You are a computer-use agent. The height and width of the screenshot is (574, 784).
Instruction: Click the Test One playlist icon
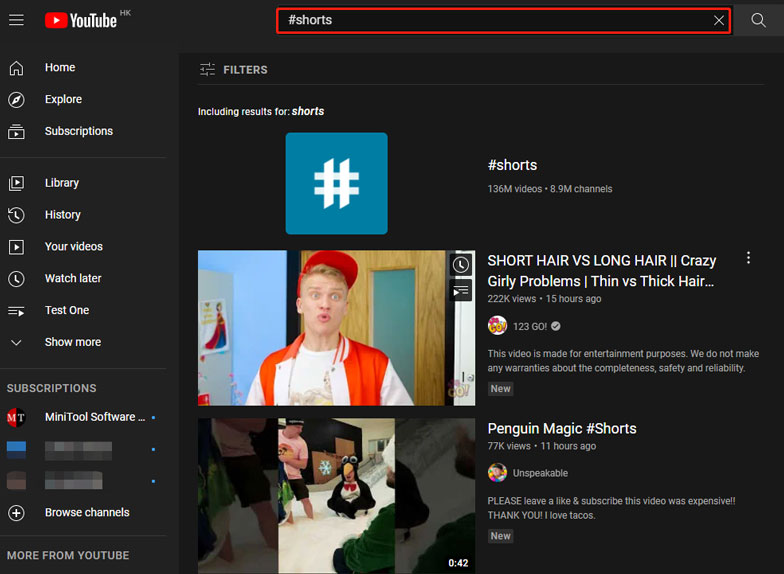16,310
